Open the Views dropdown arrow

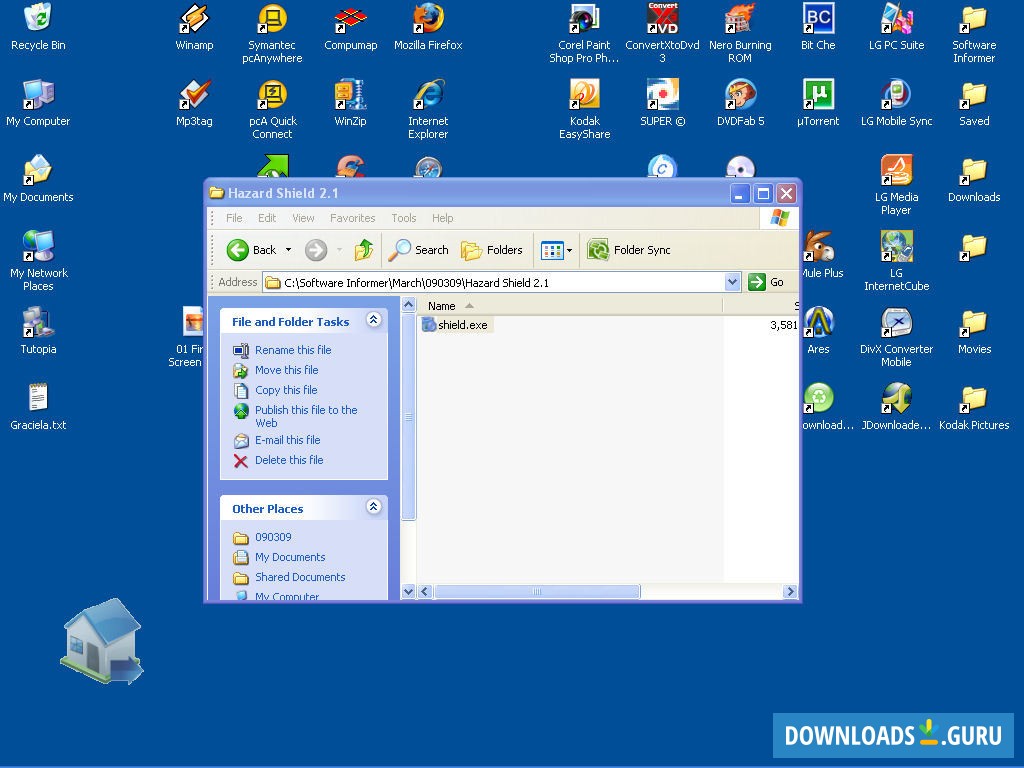(567, 250)
